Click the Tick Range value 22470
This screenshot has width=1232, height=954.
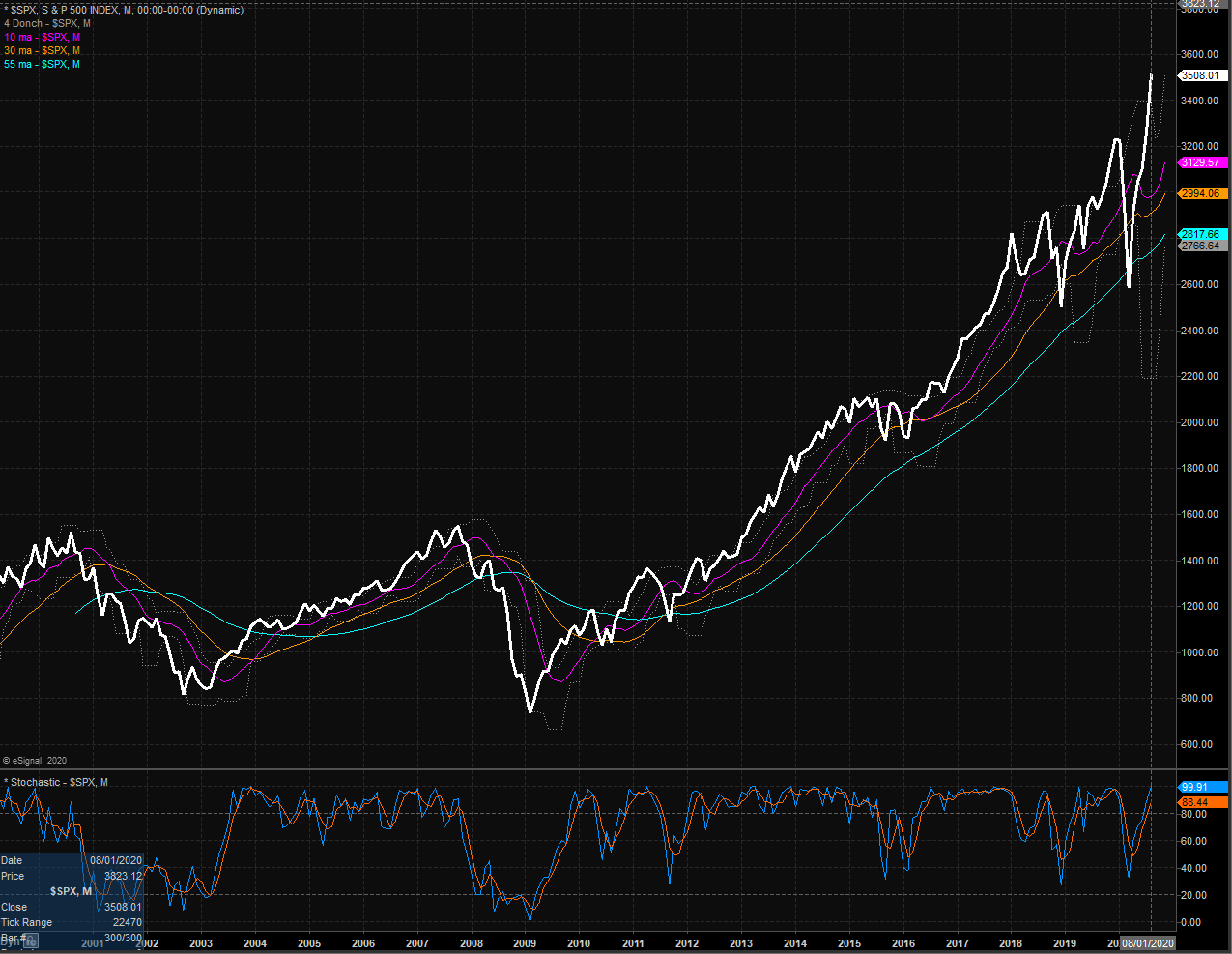coord(128,922)
